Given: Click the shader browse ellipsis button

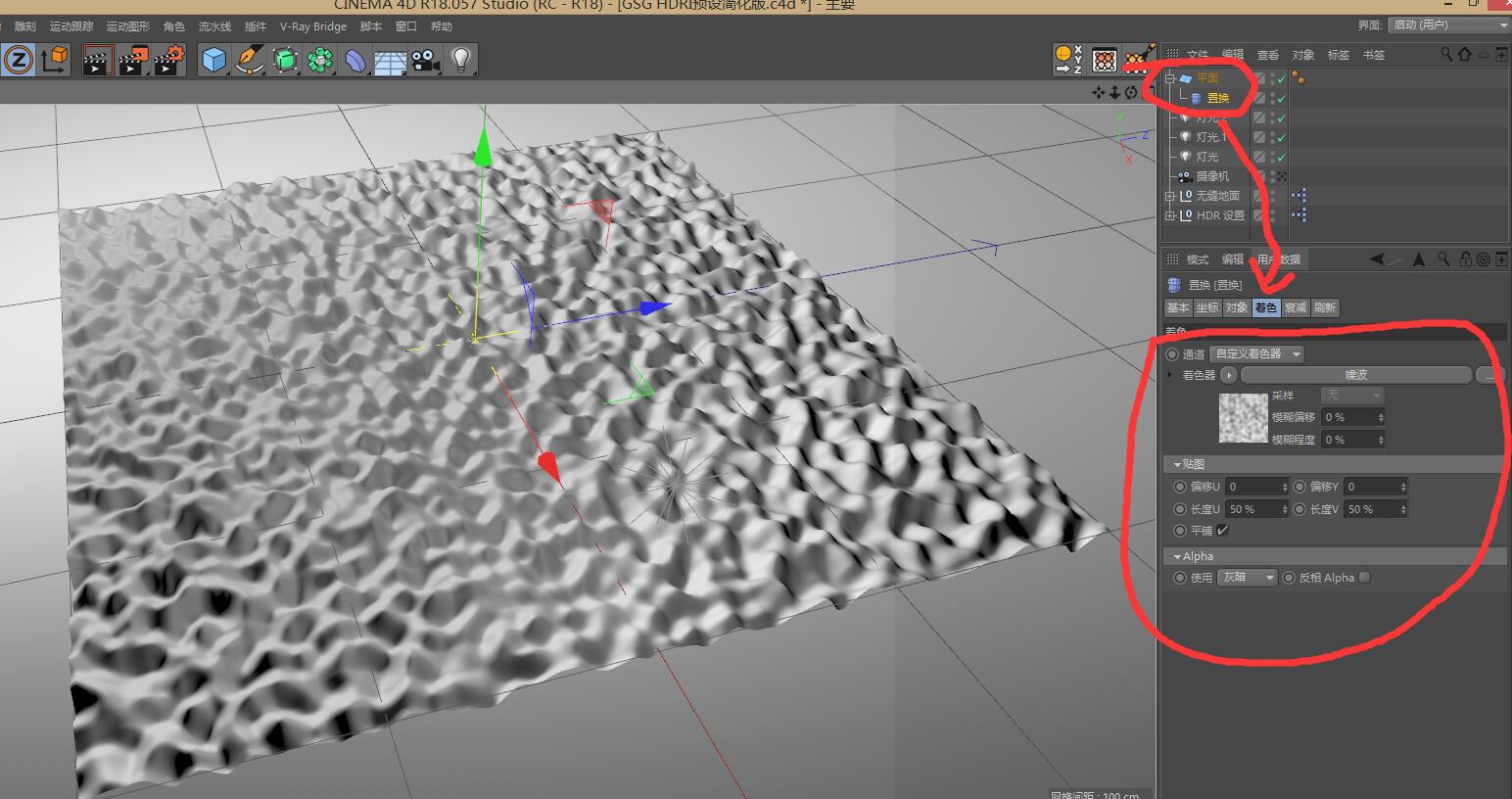Looking at the screenshot, I should pyautogui.click(x=1489, y=375).
